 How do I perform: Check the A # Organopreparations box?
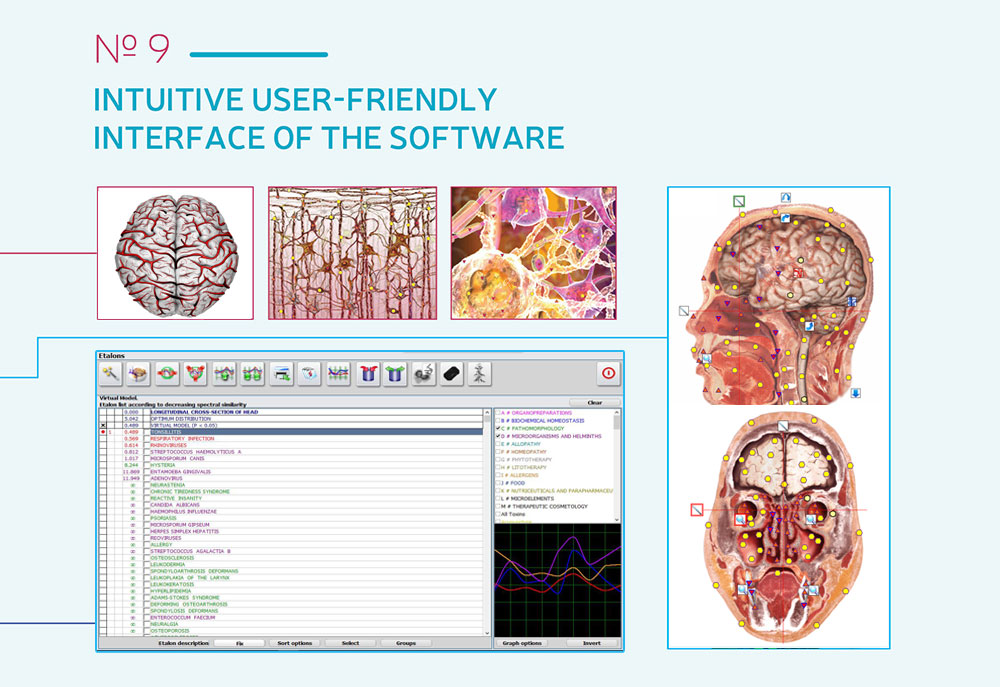[x=498, y=413]
